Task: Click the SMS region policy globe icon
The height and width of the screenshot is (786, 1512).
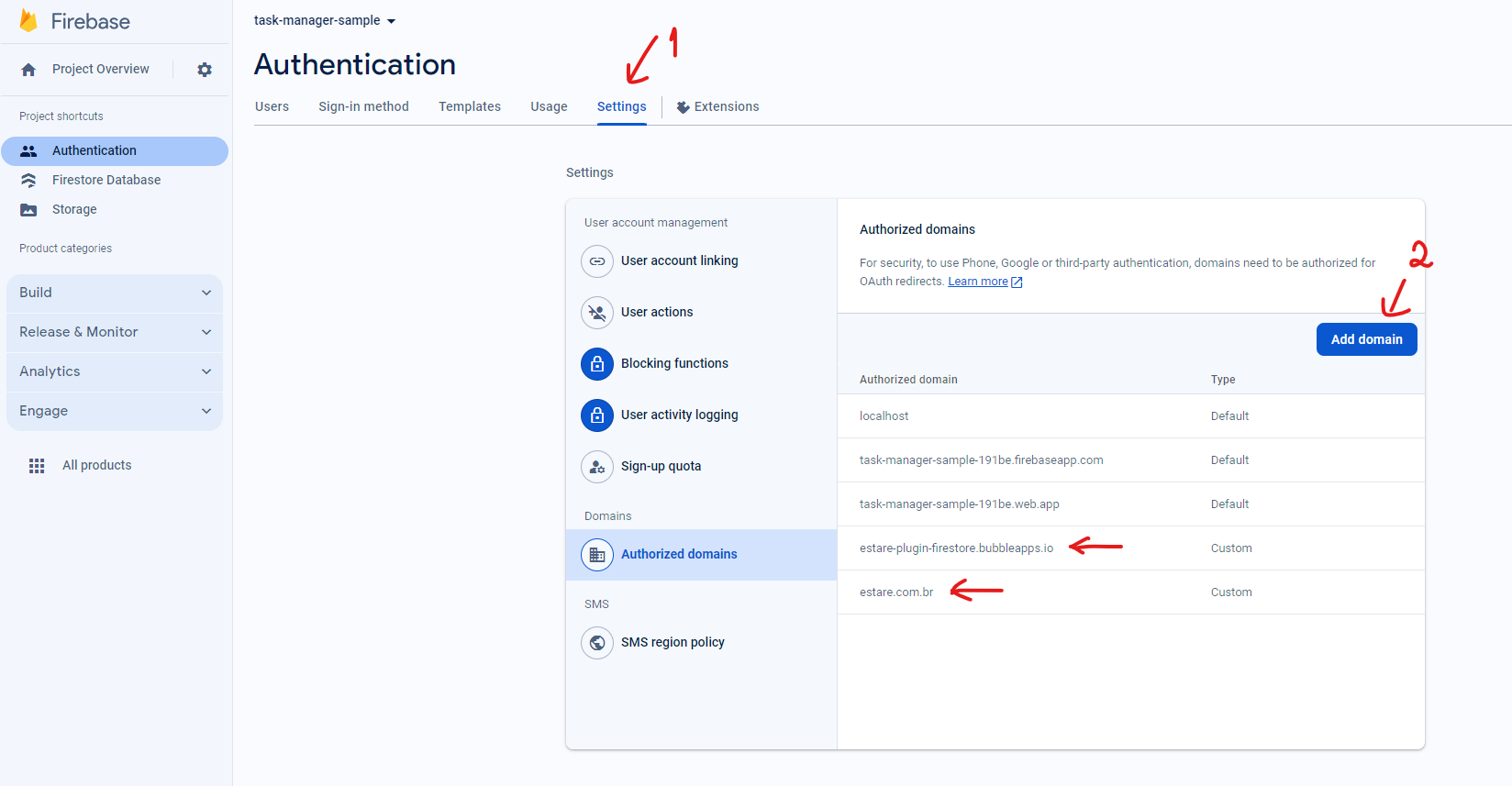Action: coord(597,643)
